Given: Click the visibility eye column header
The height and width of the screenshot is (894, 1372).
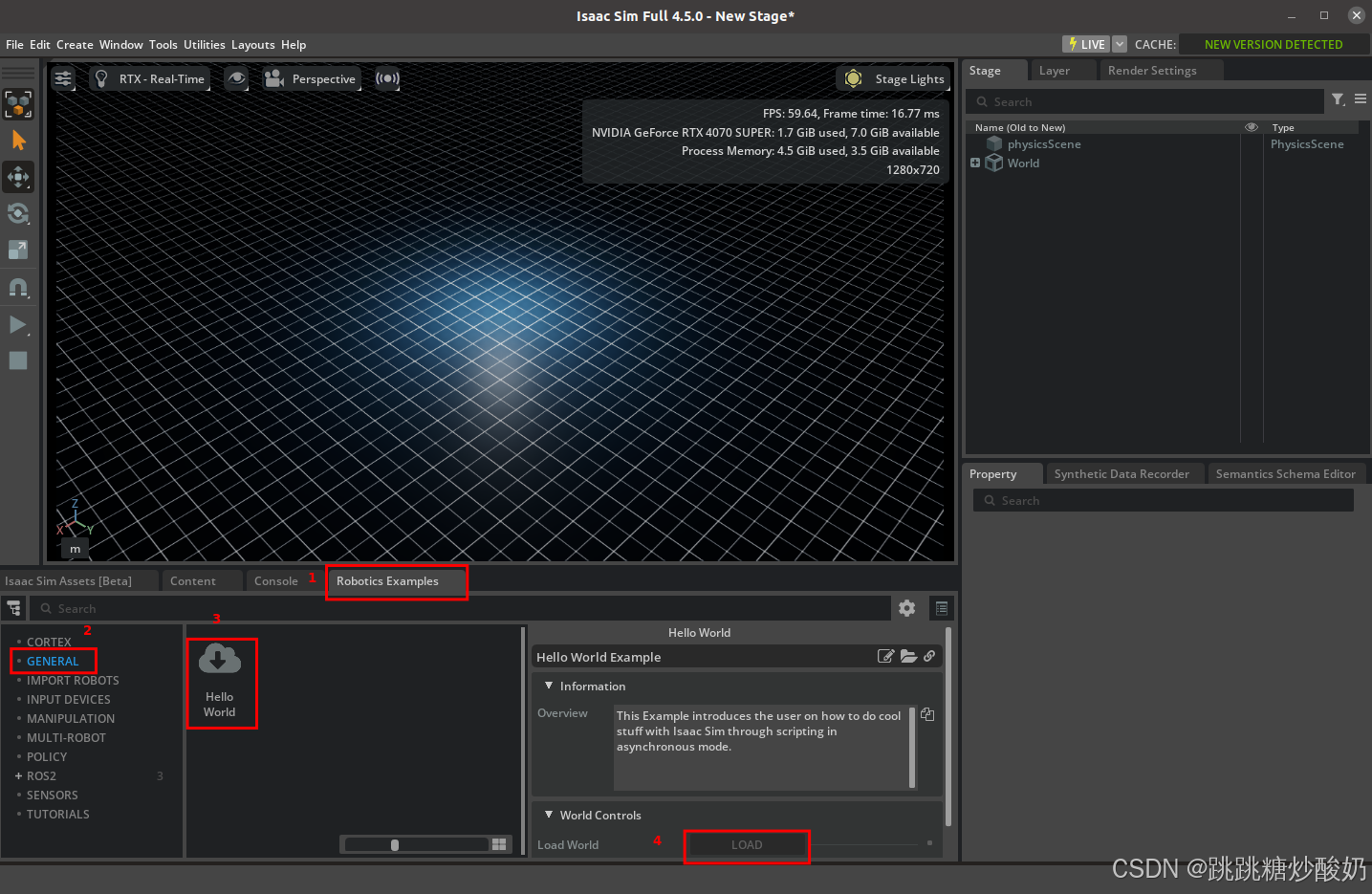Looking at the screenshot, I should (x=1252, y=127).
